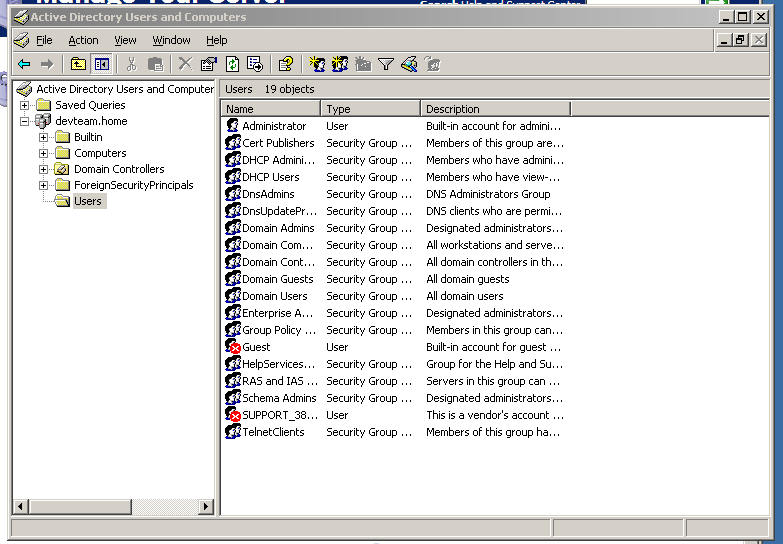
Task: Expand the Builtin container
Action: 44,137
